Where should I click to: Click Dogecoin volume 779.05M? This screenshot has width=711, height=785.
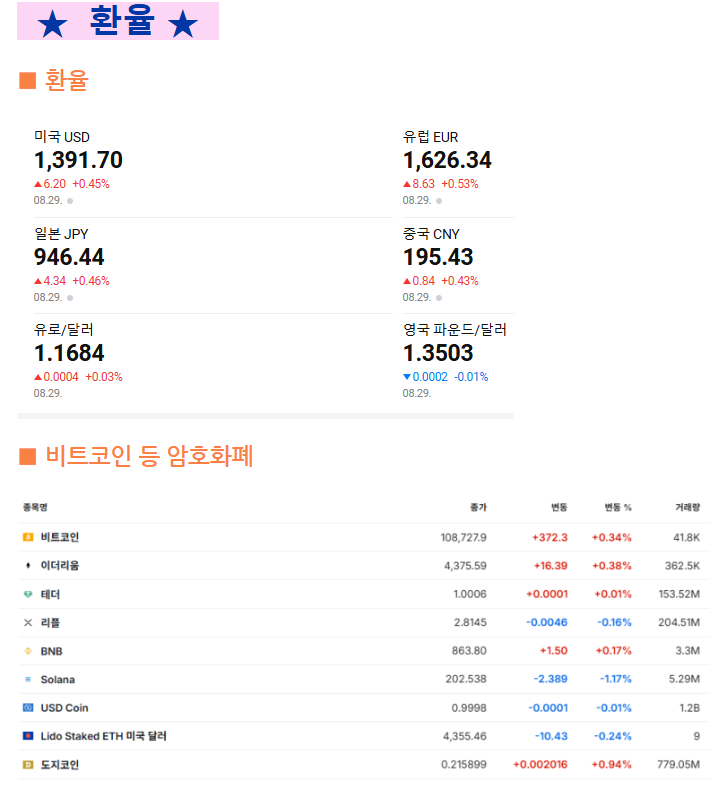coord(678,764)
